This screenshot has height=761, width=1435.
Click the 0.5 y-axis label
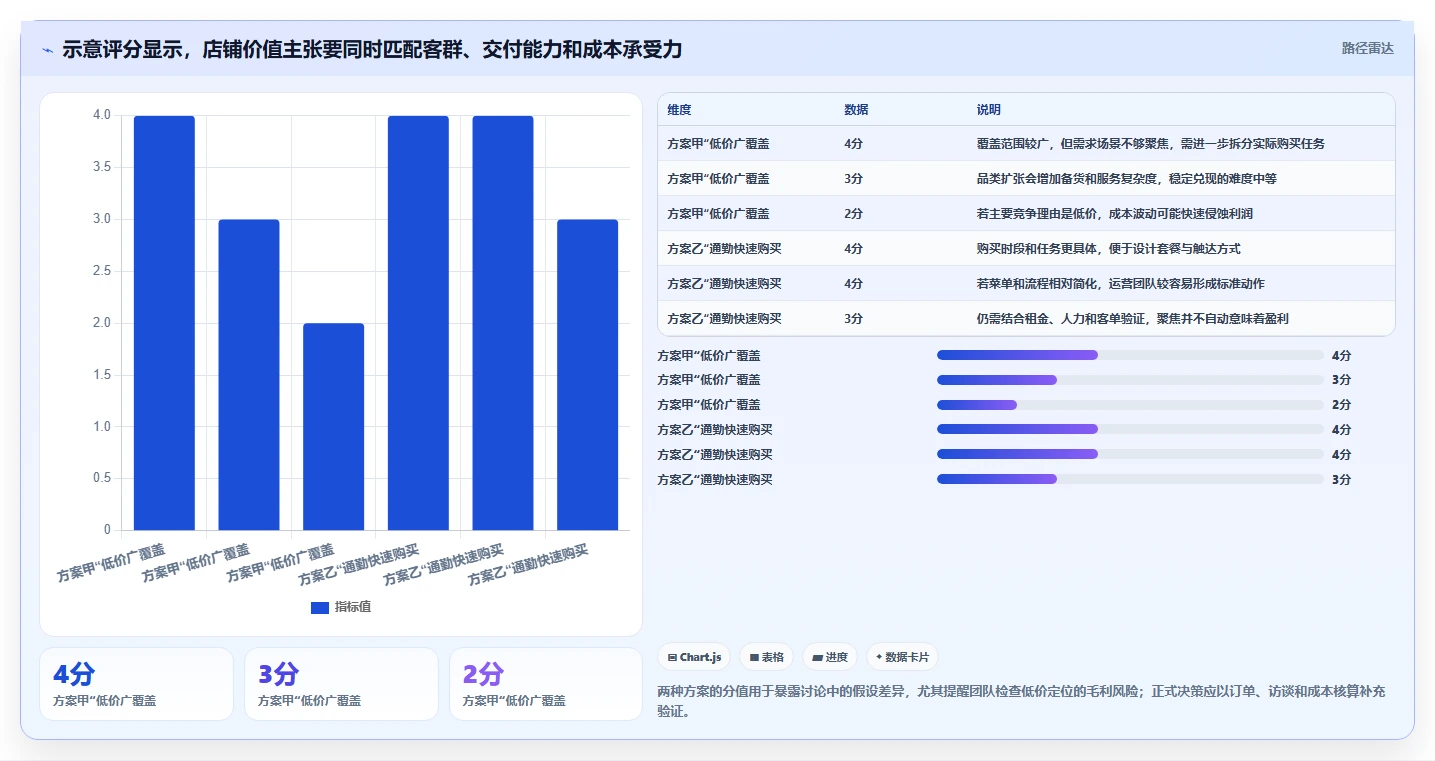[101, 478]
